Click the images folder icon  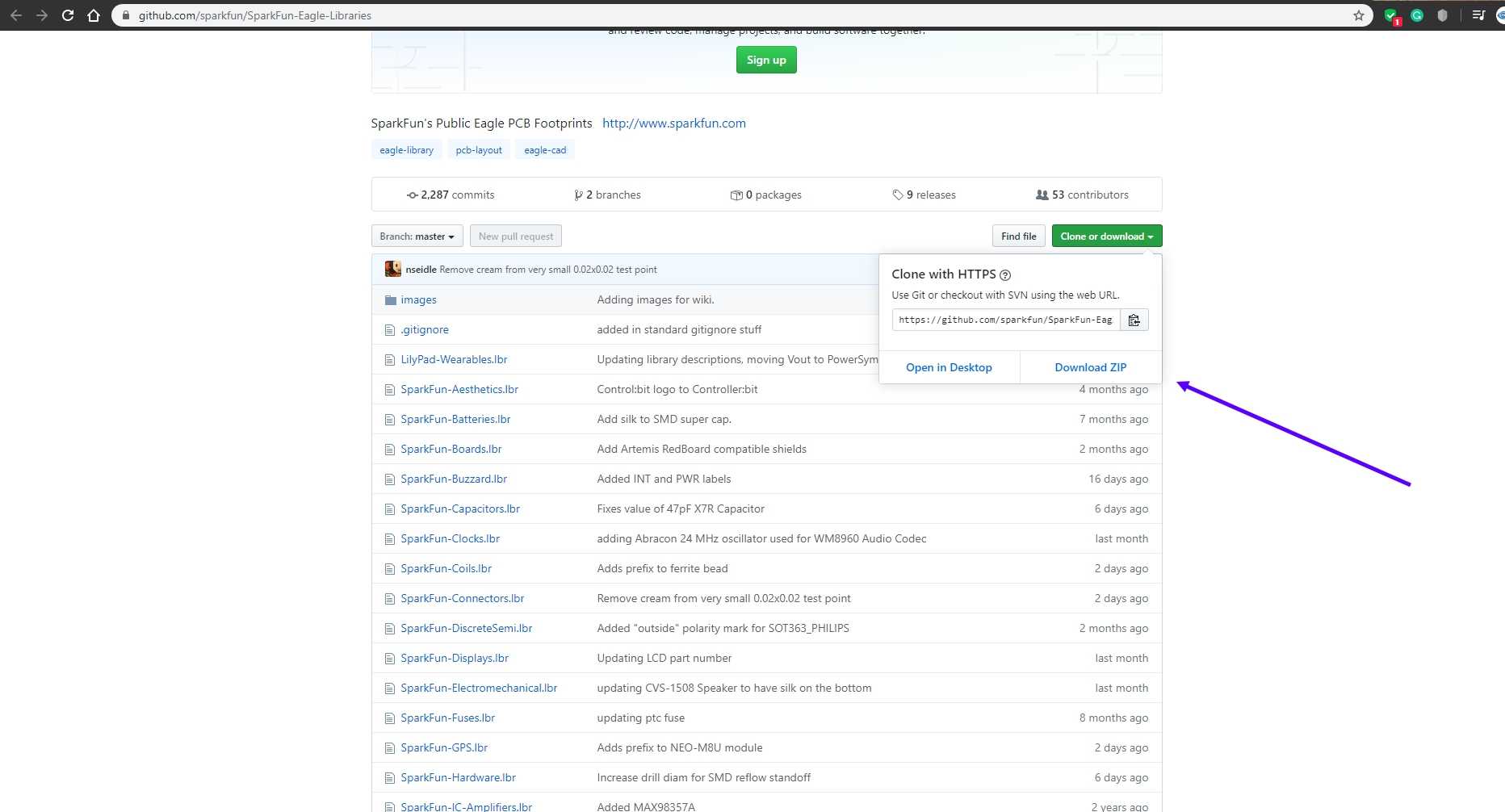pyautogui.click(x=391, y=300)
